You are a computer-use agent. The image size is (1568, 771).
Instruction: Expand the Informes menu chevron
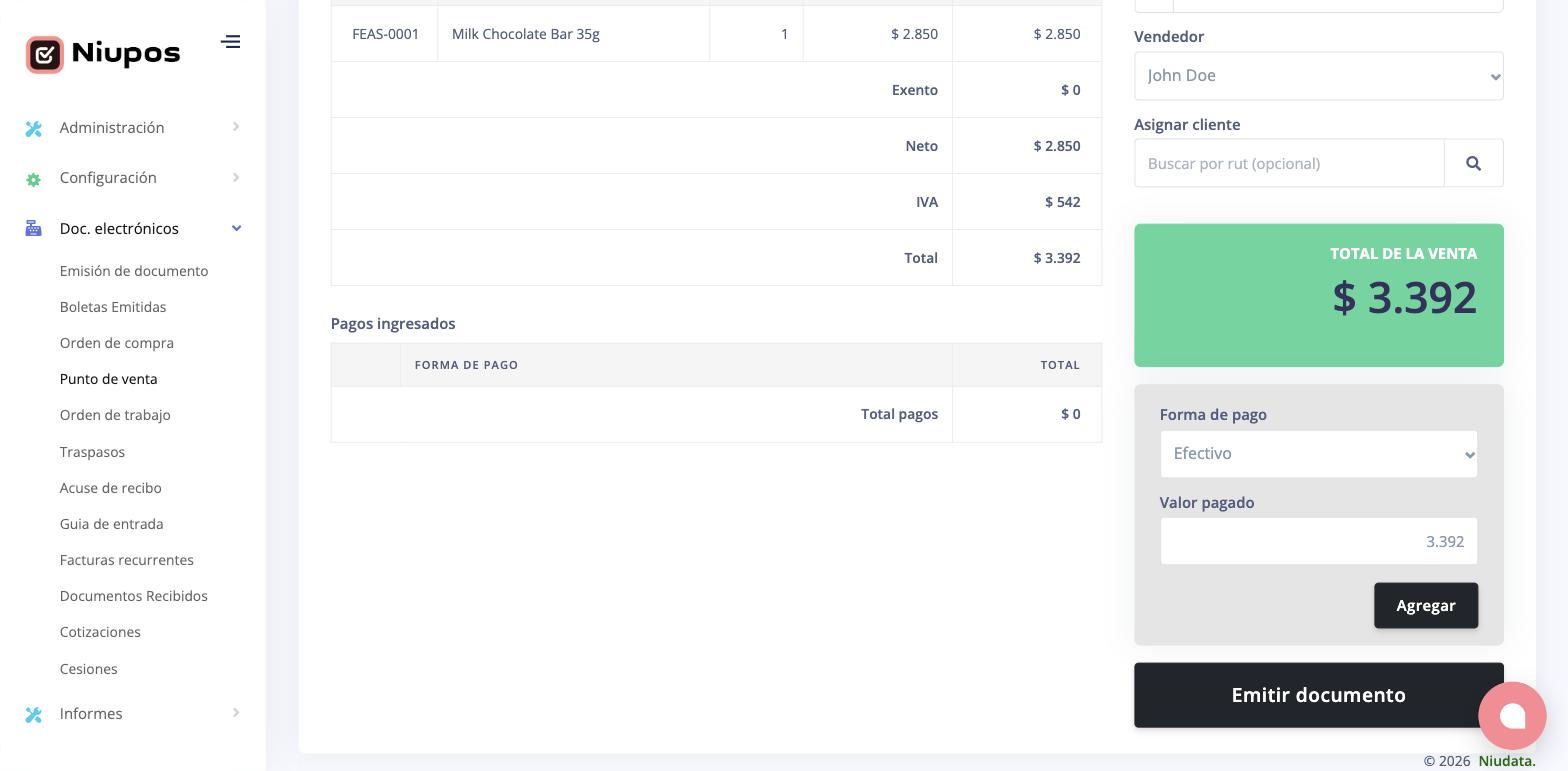(236, 713)
